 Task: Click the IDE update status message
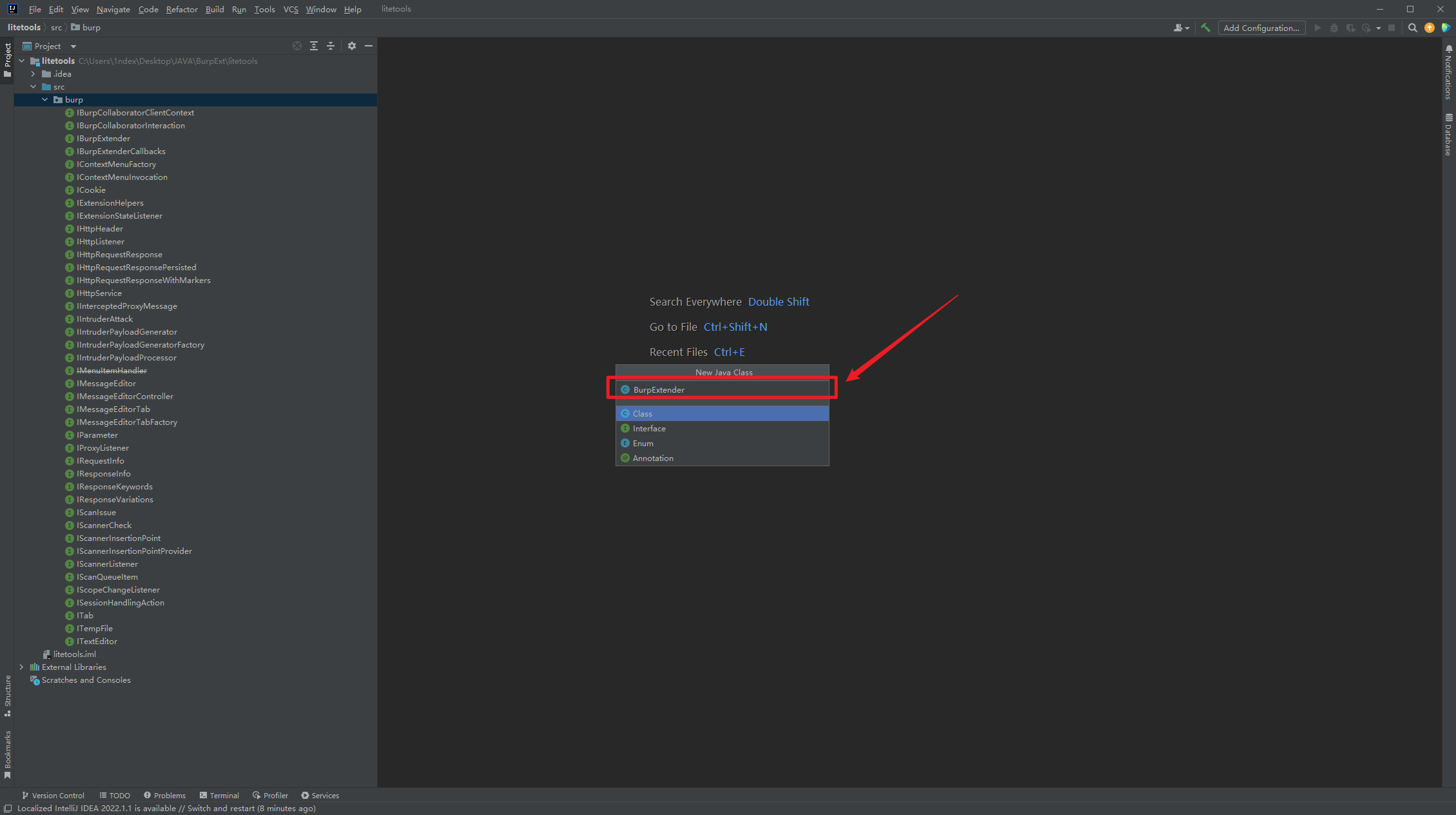[166, 809]
